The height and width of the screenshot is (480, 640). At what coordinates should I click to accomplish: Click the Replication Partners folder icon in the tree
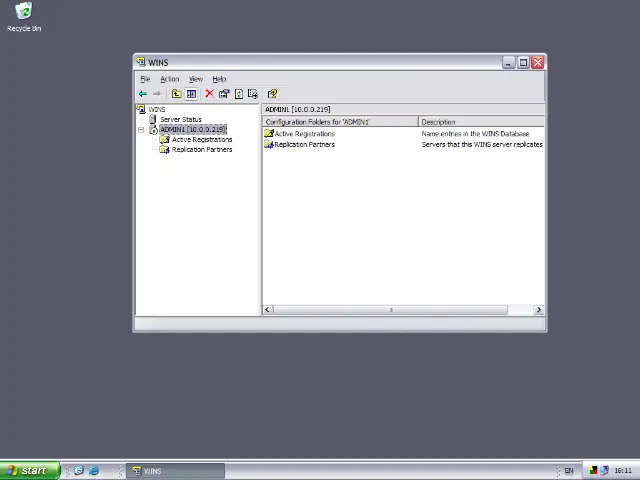pos(164,150)
